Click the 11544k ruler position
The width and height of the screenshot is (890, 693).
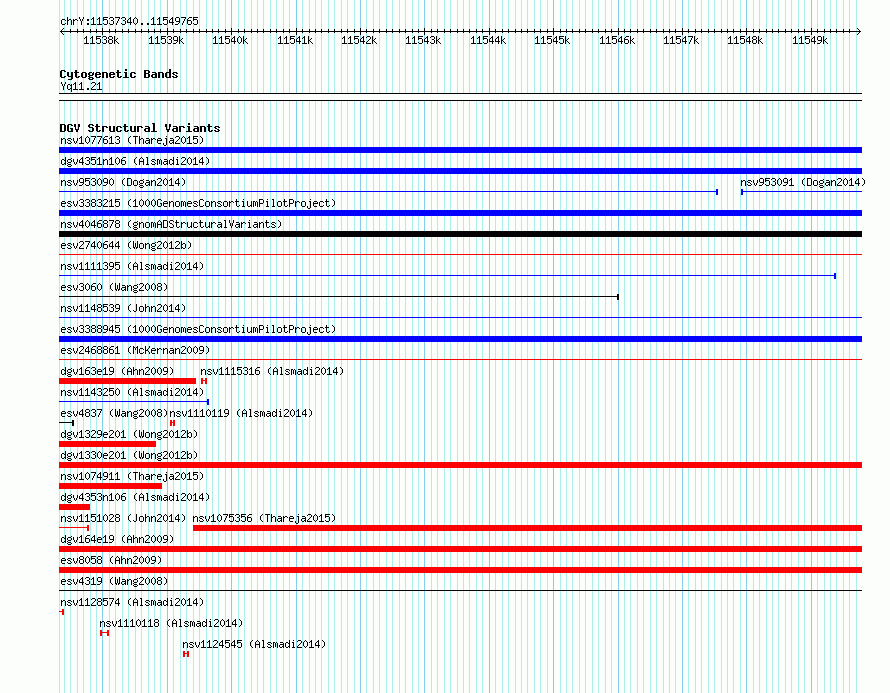click(x=488, y=40)
